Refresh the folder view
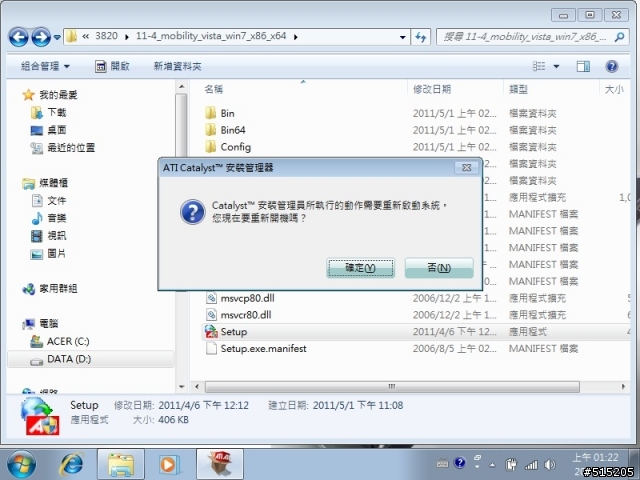640x480 pixels. click(x=420, y=37)
